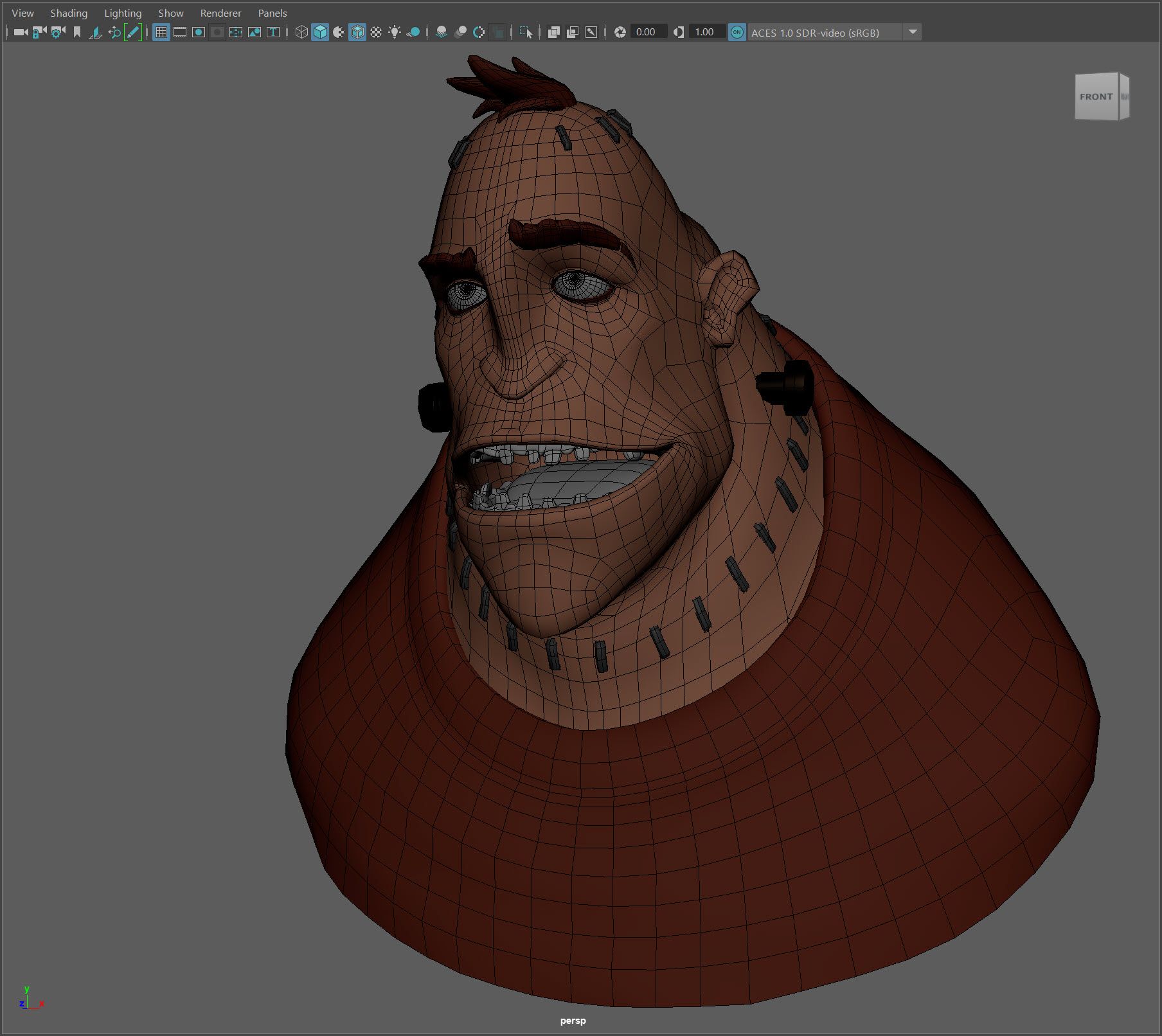
Task: Toggle Multisample Anti-aliasing ring icon
Action: [x=479, y=32]
